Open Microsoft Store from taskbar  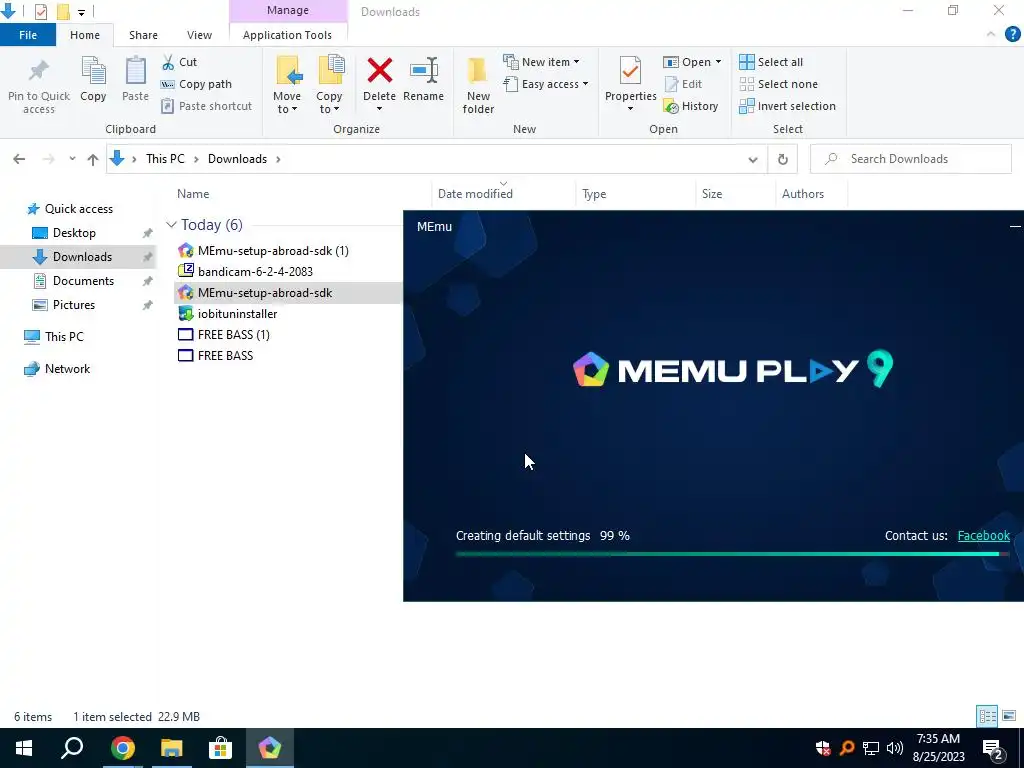pos(221,748)
